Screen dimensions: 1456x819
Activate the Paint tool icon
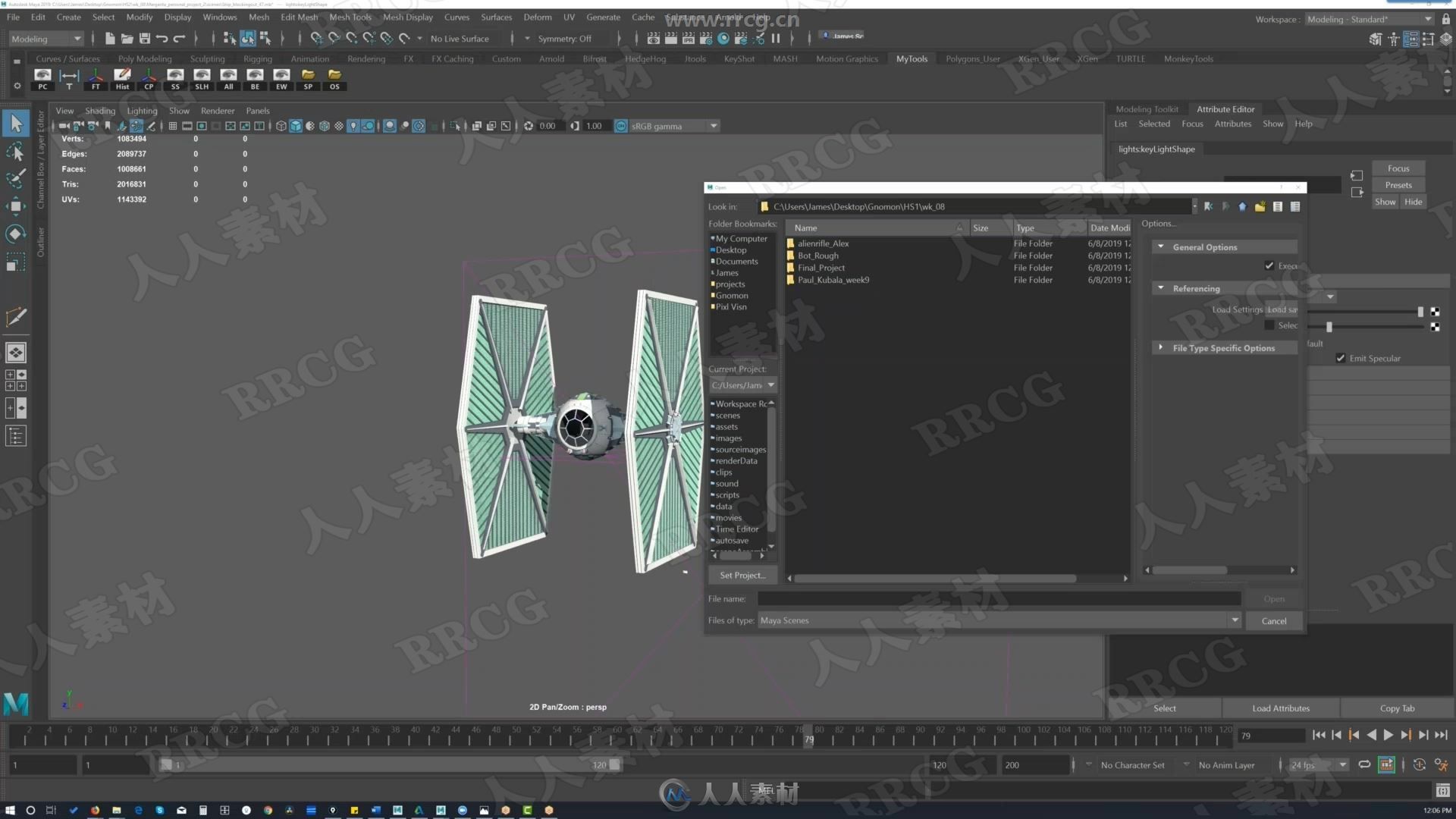pos(15,177)
